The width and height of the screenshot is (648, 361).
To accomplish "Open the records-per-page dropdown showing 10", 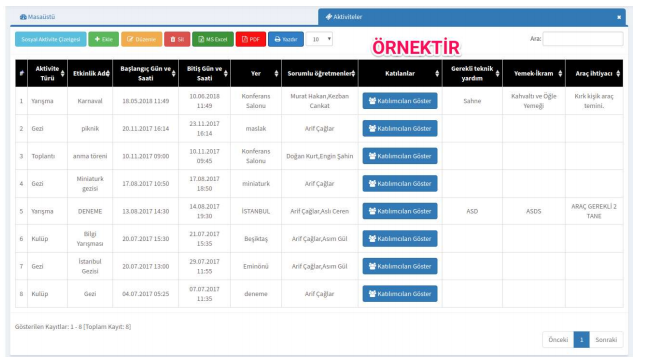I will pos(319,39).
